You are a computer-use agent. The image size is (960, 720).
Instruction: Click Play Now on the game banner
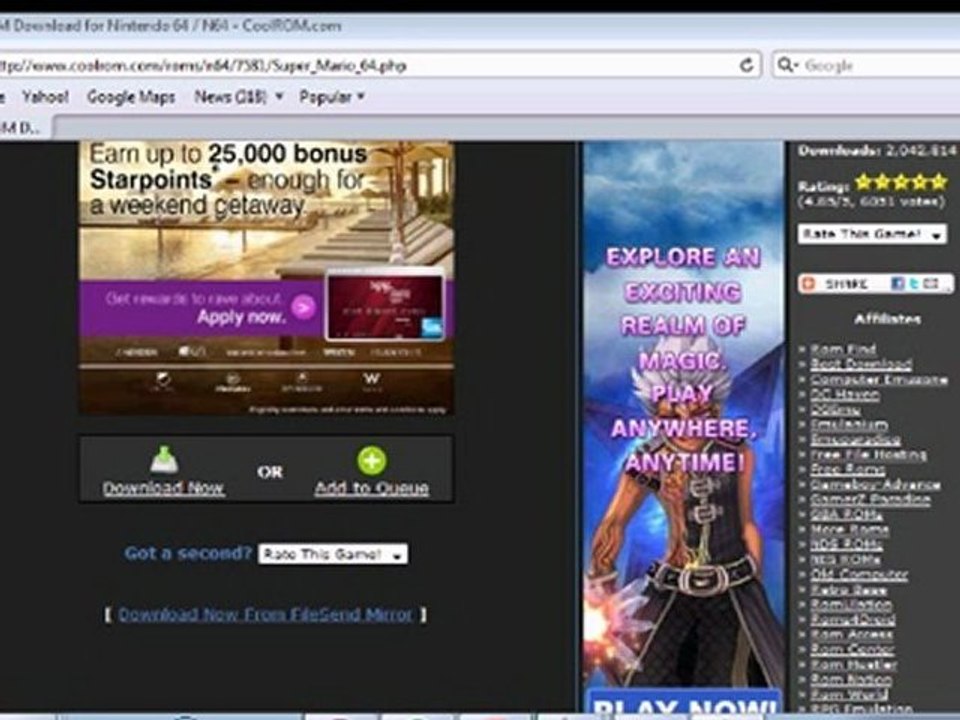click(x=684, y=705)
